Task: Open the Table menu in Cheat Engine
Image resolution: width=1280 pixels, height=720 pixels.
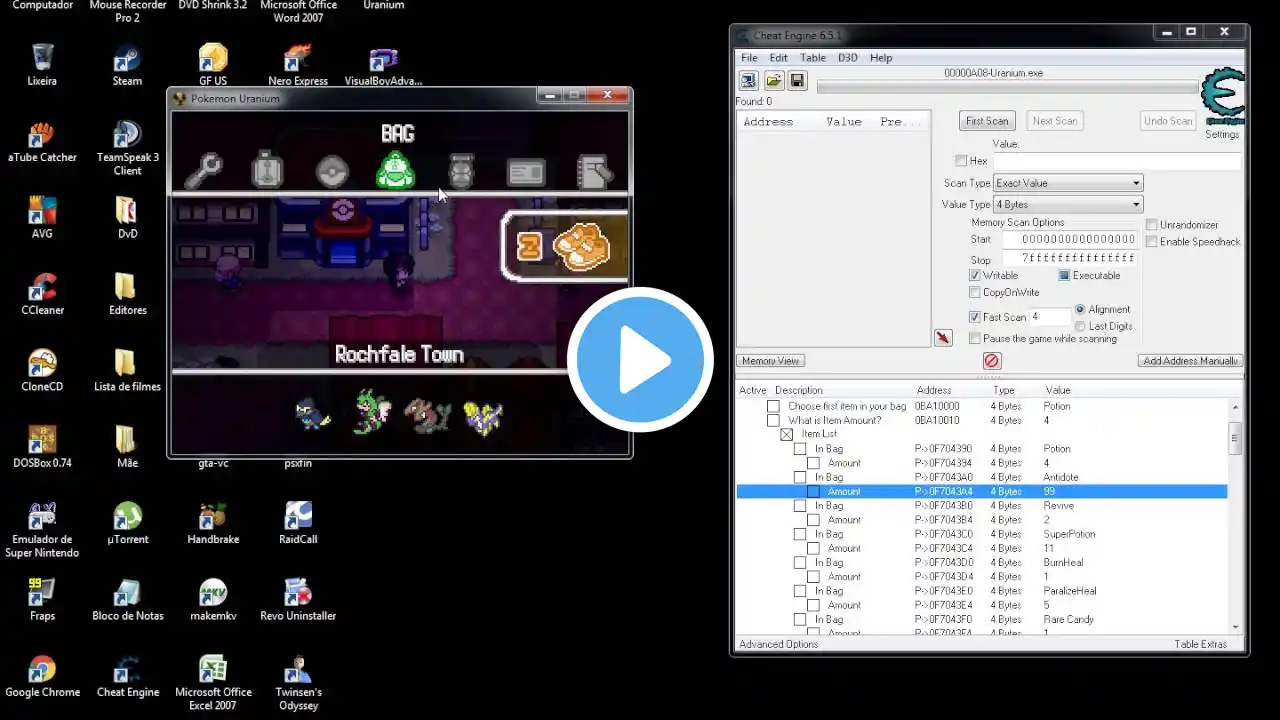Action: tap(813, 58)
